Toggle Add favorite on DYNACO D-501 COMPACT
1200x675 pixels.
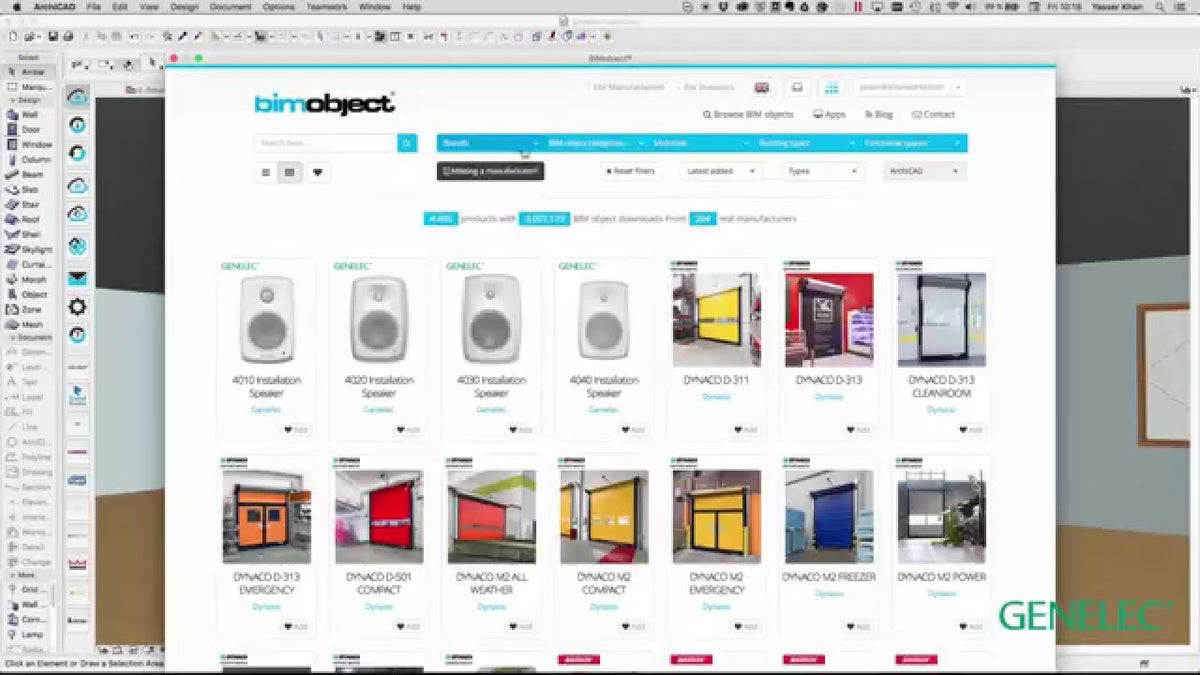[x=408, y=627]
